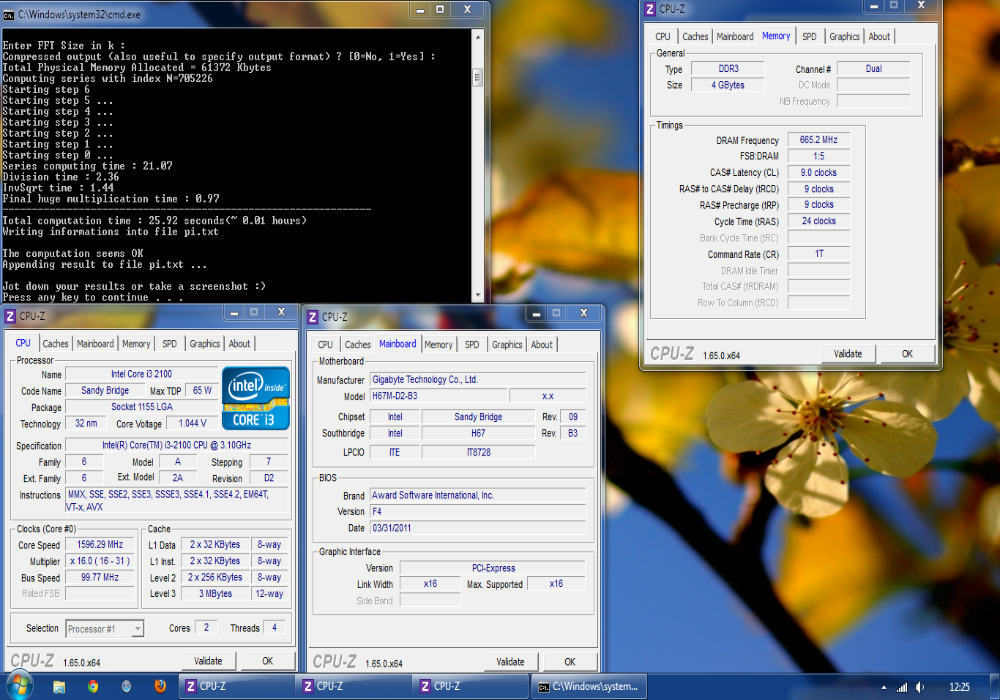Select Caches tab in Memory window

[x=695, y=36]
